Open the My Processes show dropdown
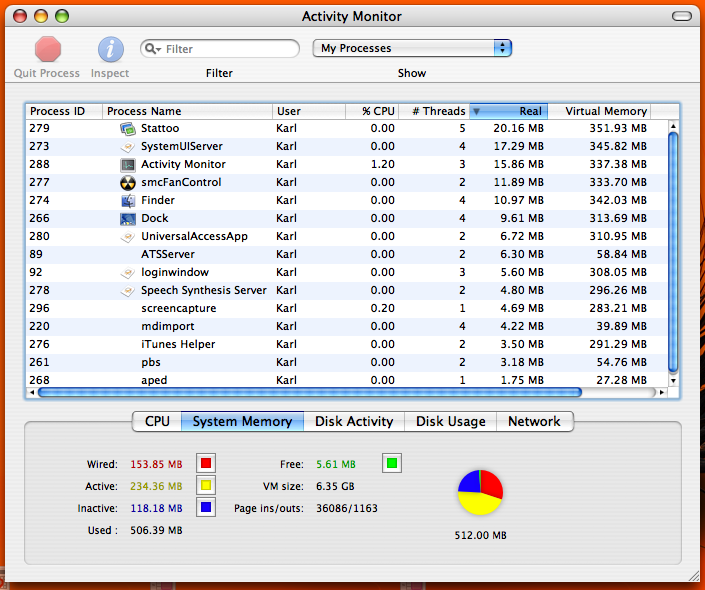 412,48
